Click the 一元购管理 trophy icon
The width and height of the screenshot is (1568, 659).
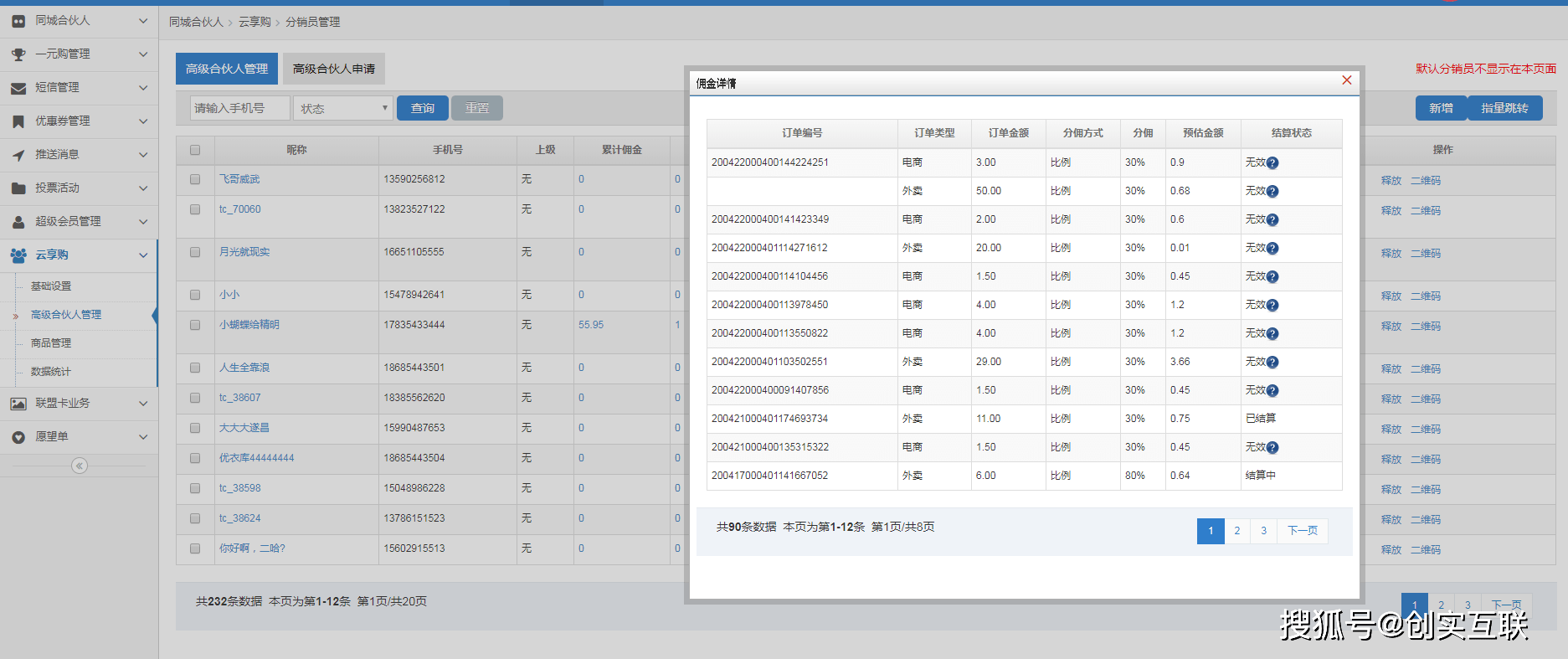click(x=18, y=54)
